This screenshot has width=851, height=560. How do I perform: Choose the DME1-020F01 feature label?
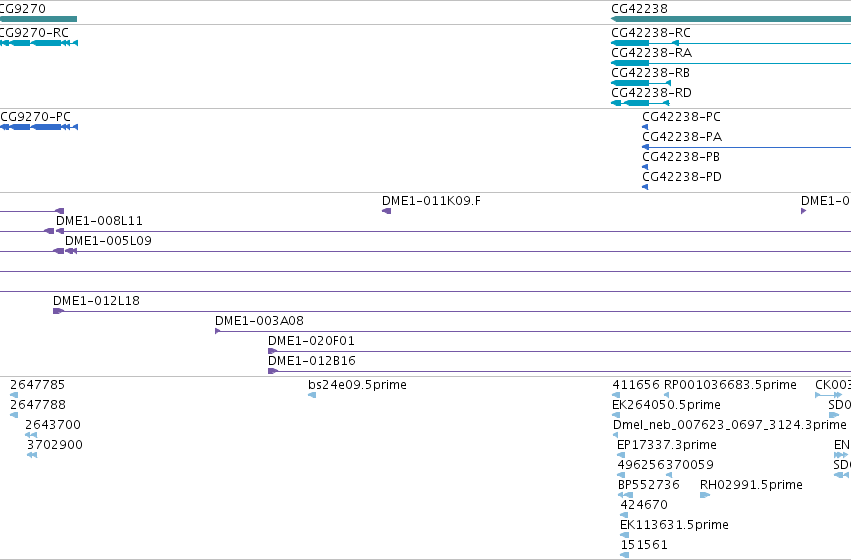pyautogui.click(x=311, y=341)
